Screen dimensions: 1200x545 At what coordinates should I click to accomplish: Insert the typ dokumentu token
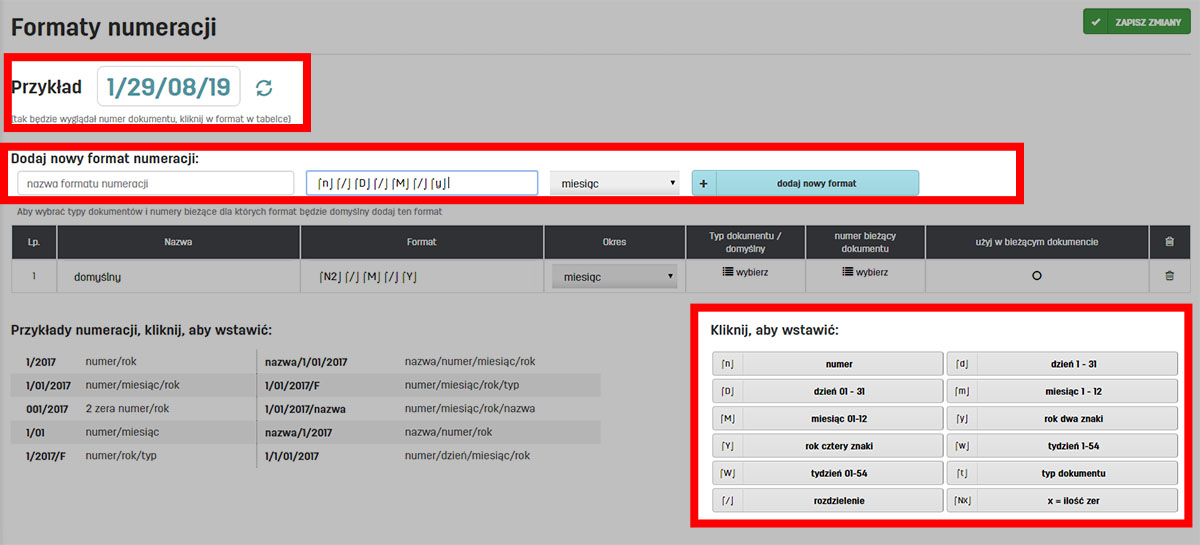1071,473
